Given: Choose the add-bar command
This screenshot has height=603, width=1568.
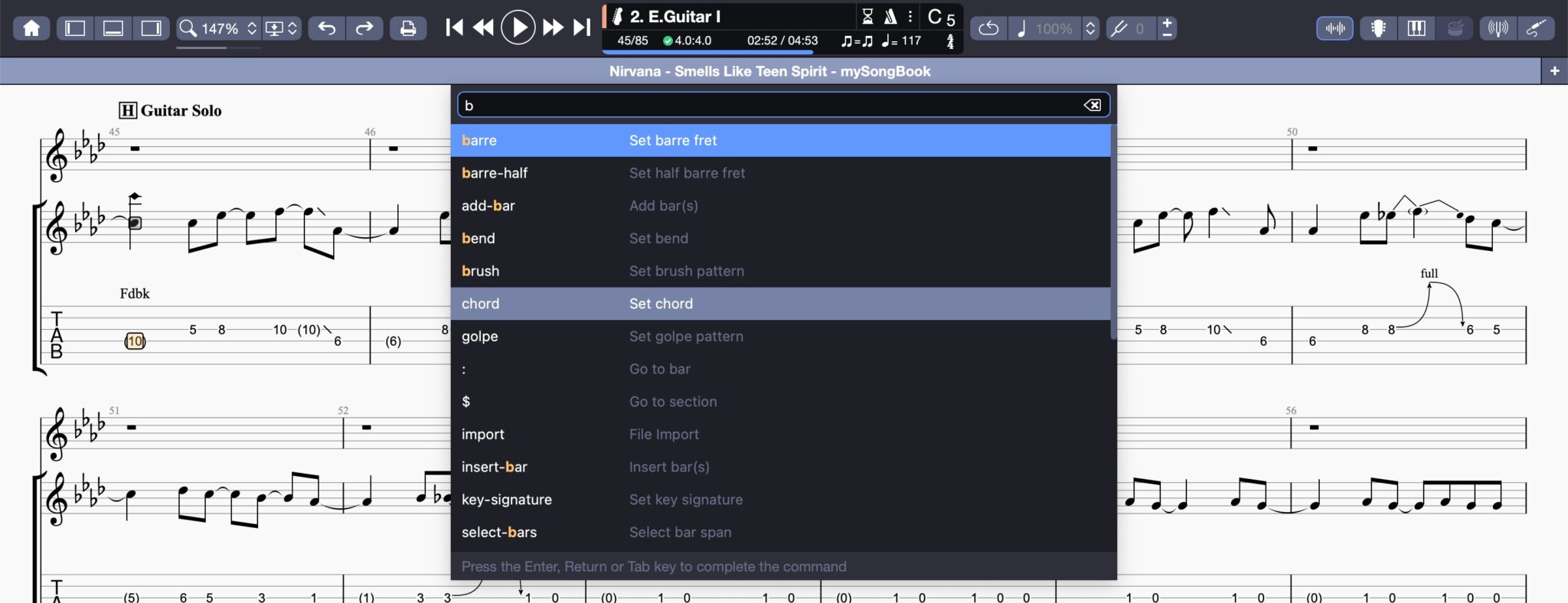Looking at the screenshot, I should pos(780,206).
